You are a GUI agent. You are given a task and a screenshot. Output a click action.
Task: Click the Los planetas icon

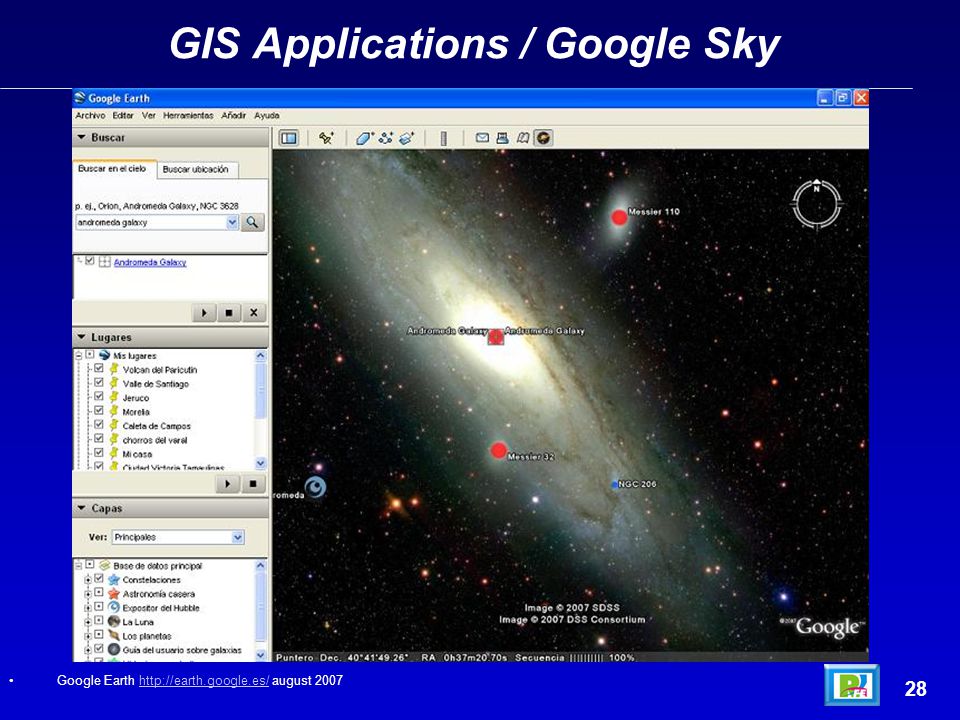[114, 636]
